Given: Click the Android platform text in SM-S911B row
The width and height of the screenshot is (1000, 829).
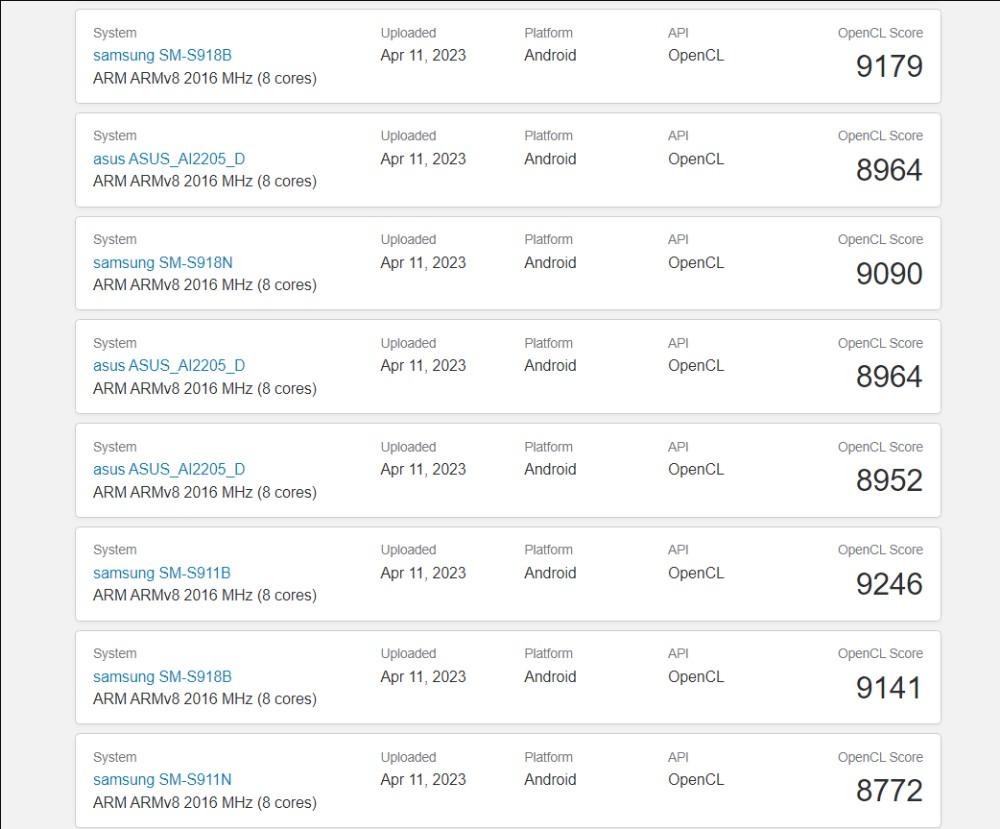Looking at the screenshot, I should [550, 573].
